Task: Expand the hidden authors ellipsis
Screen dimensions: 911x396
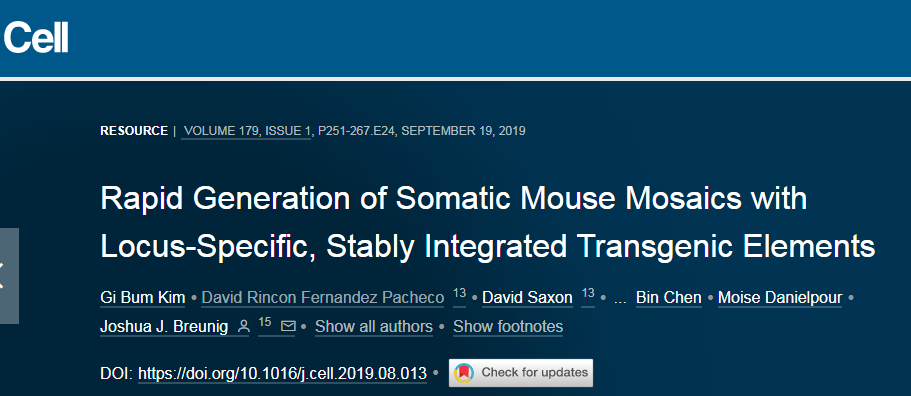Action: (620, 299)
